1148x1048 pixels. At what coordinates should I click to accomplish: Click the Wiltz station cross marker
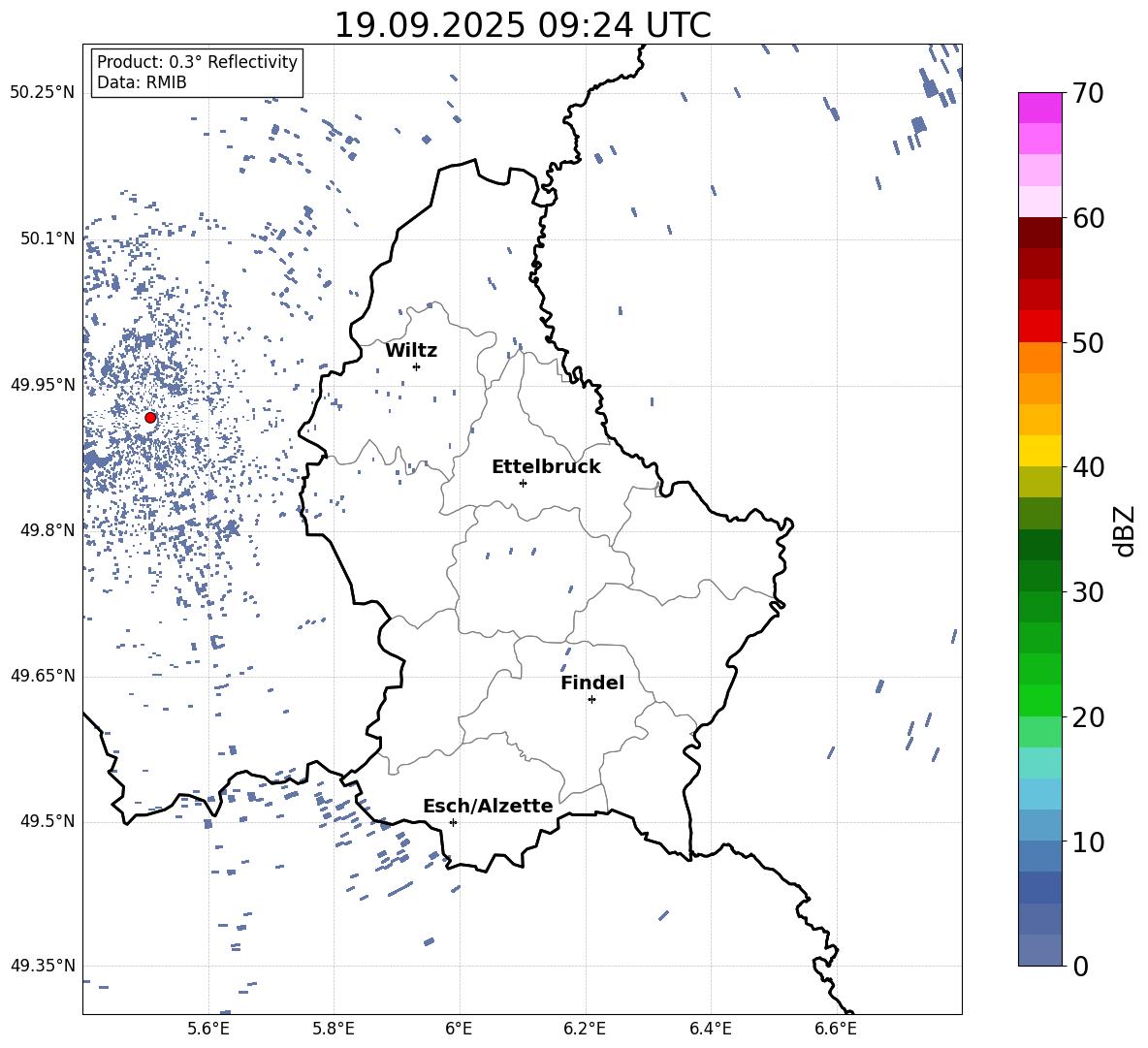[x=416, y=366]
